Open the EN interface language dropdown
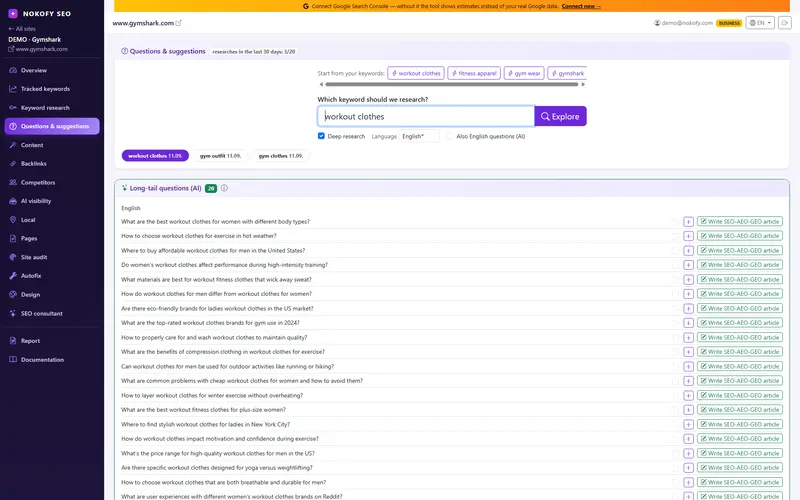Screen dimensions: 800x500 [x=760, y=23]
